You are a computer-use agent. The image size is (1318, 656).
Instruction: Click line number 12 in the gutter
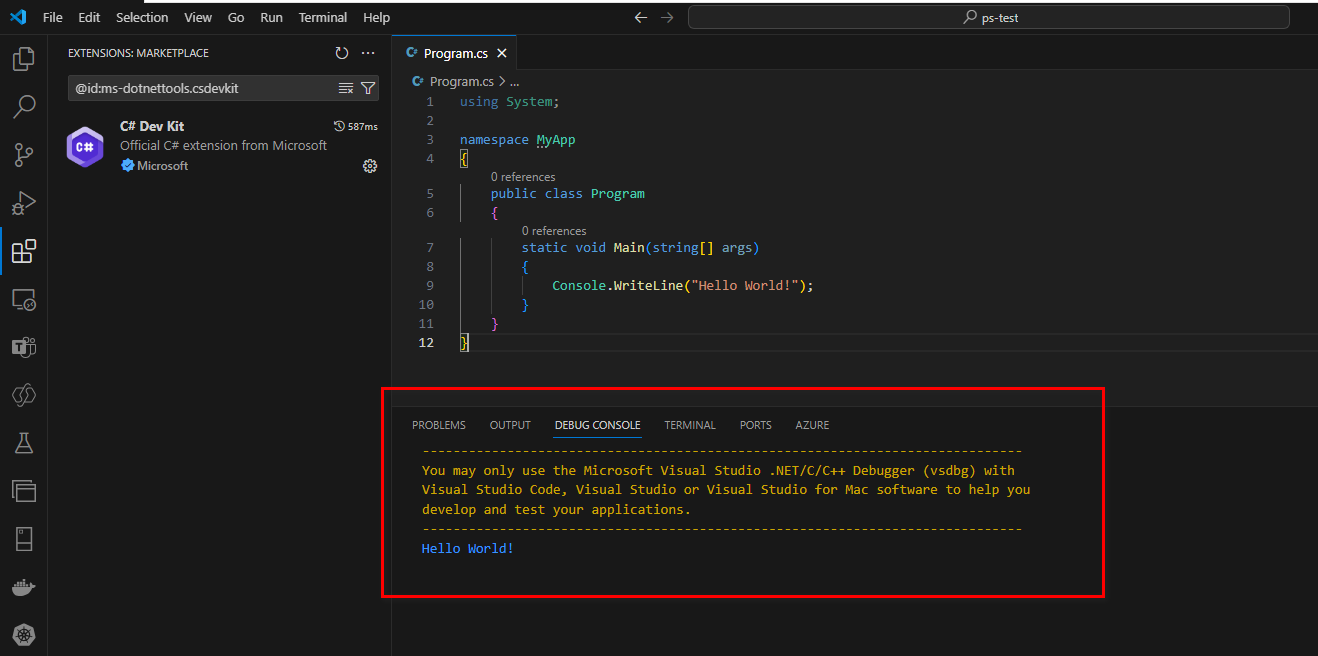pos(427,343)
